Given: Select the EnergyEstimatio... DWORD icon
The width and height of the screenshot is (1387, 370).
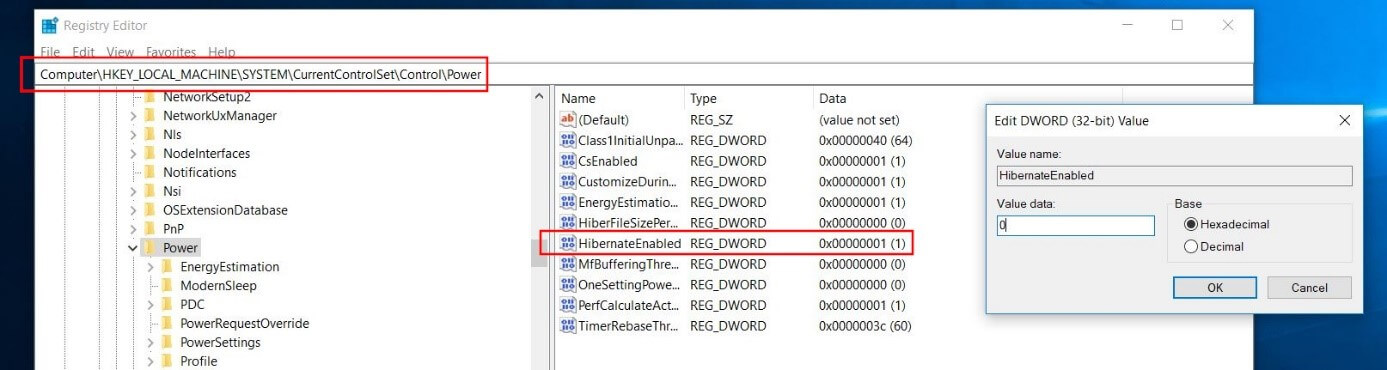Looking at the screenshot, I should [568, 202].
